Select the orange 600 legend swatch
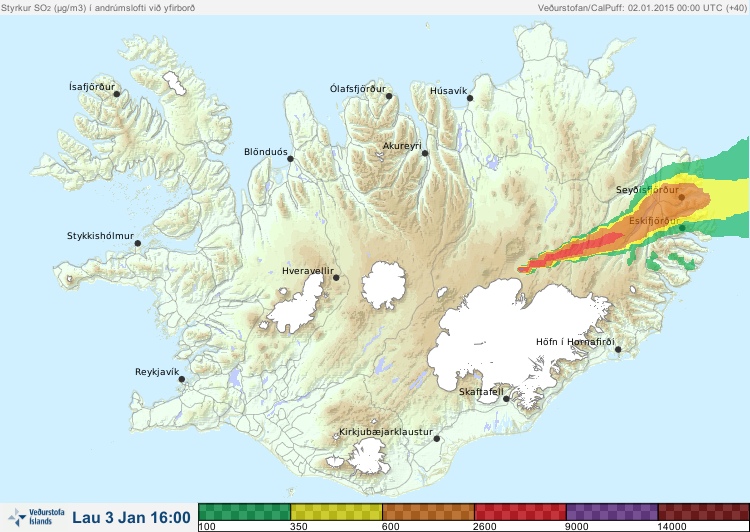The width and height of the screenshot is (750, 532). click(428, 512)
